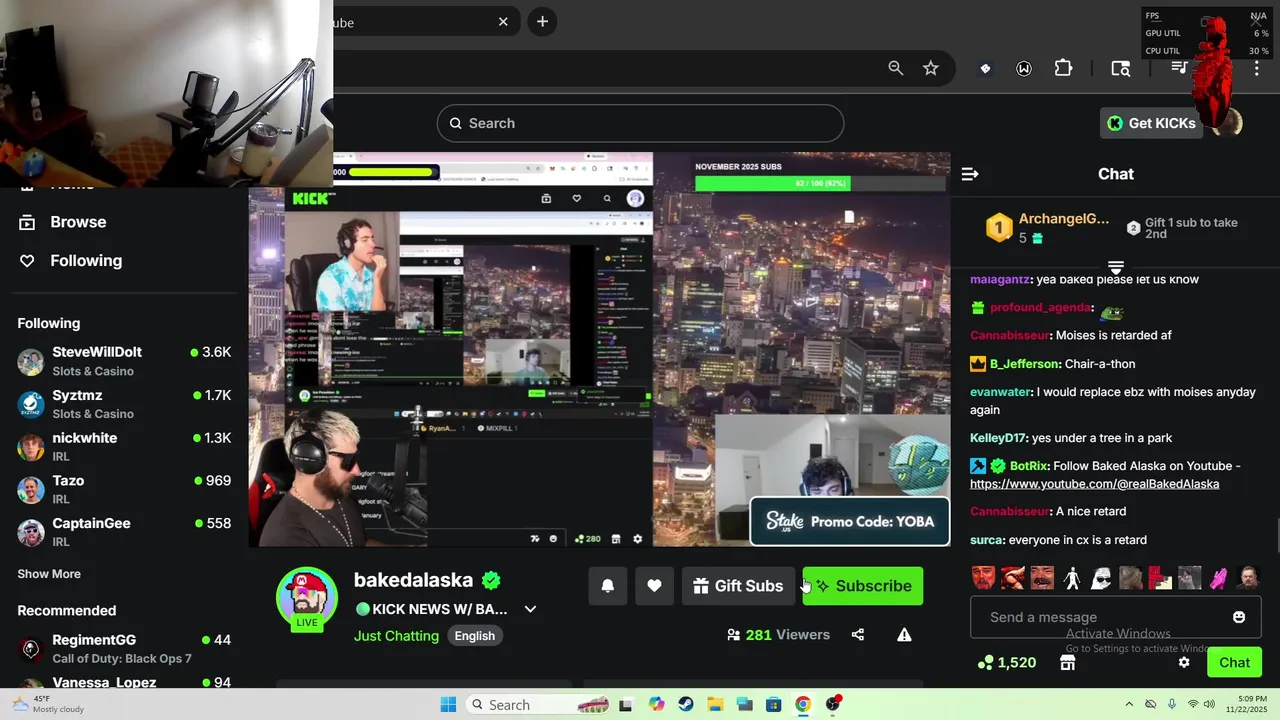Click the OBS icon in taskbar
Screen dimensions: 1280x720
click(833, 705)
